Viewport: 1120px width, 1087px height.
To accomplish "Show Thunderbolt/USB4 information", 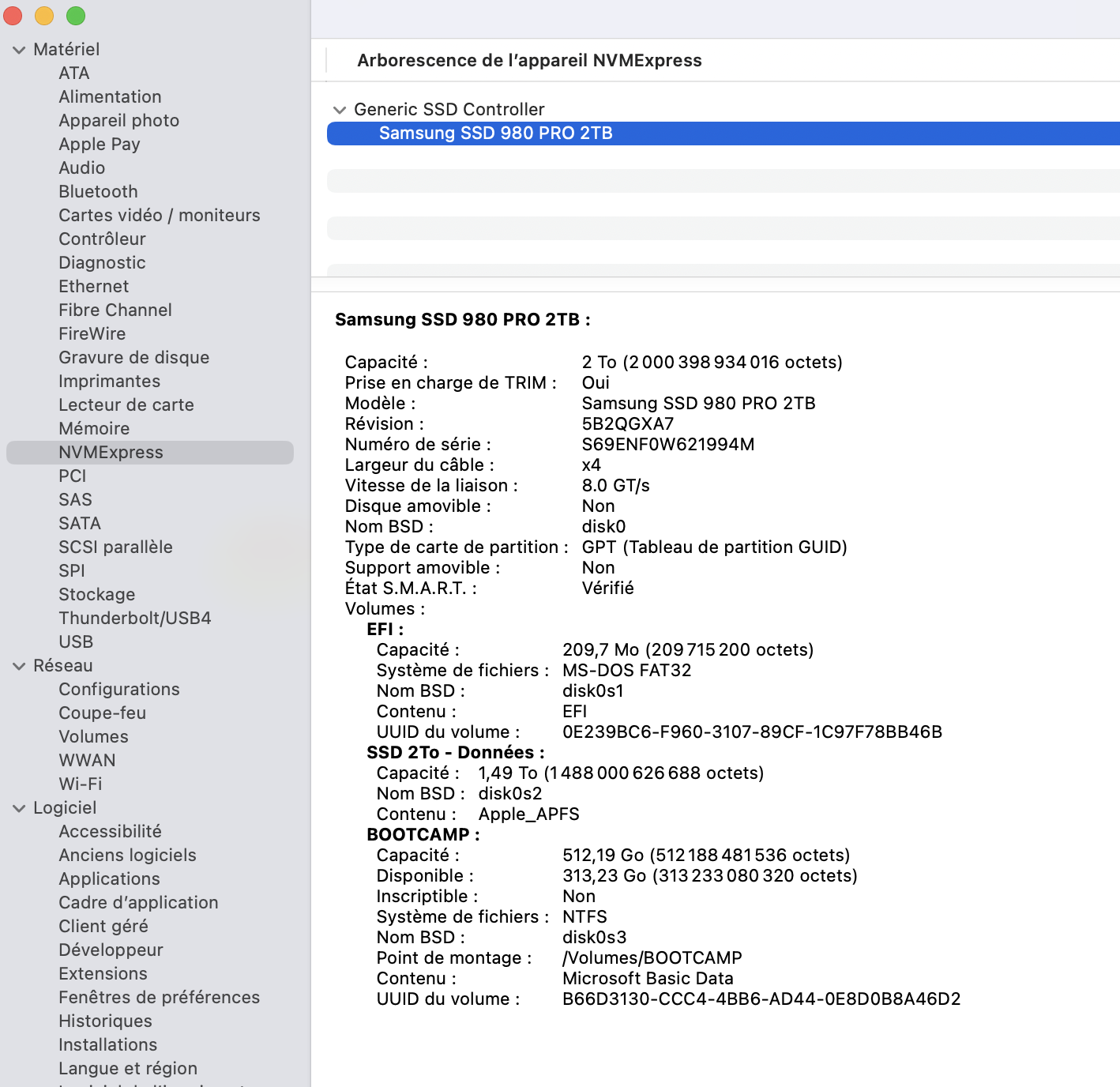I will (134, 618).
